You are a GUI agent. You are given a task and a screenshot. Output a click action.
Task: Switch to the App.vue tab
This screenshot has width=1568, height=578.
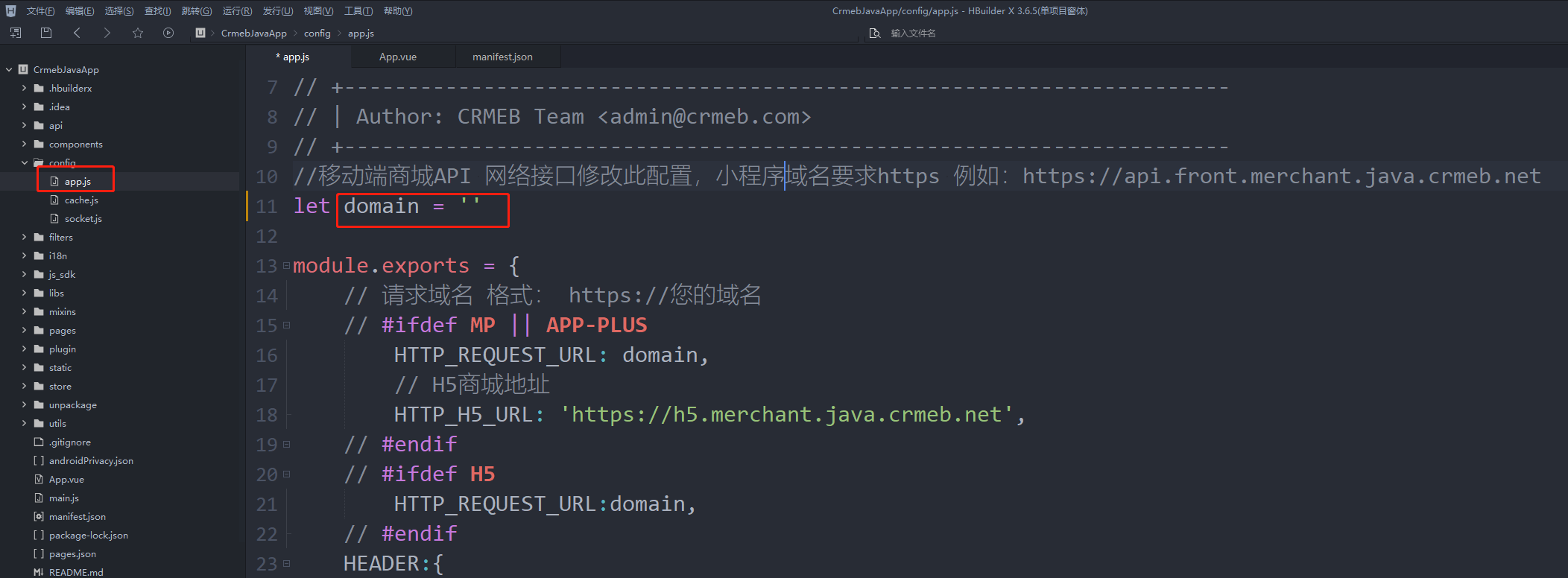(x=397, y=57)
